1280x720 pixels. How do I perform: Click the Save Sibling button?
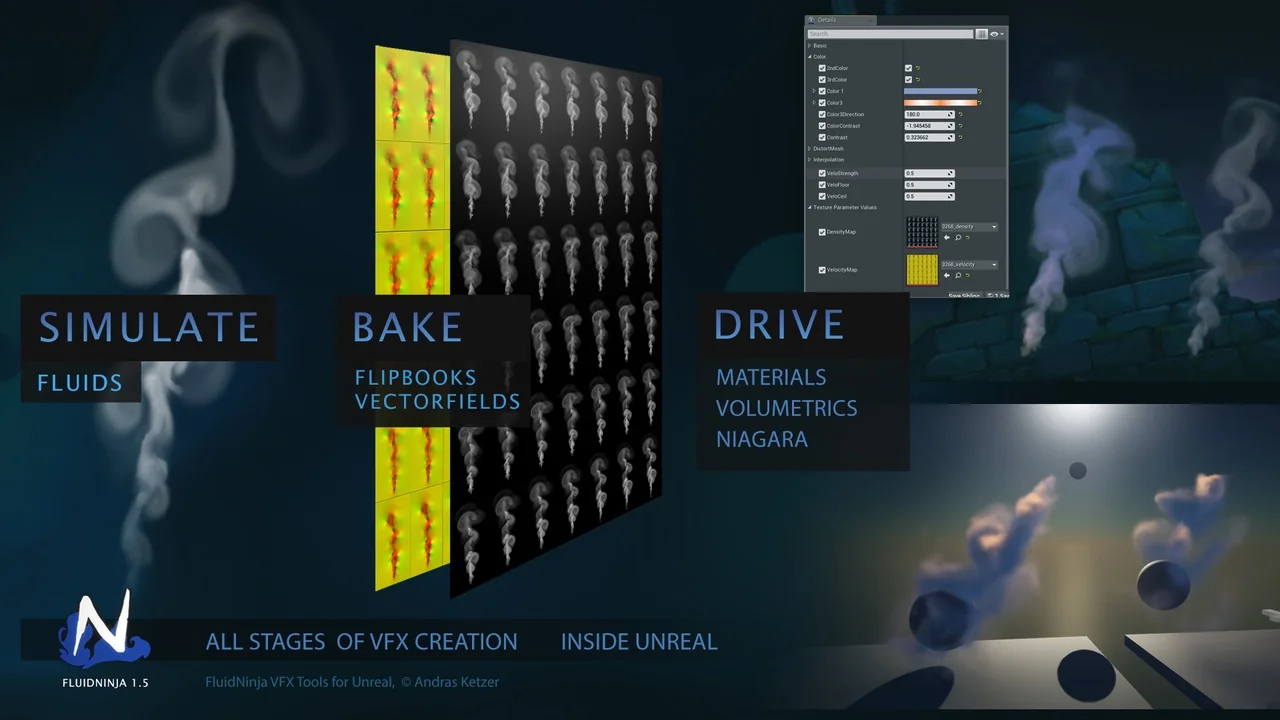[x=964, y=295]
